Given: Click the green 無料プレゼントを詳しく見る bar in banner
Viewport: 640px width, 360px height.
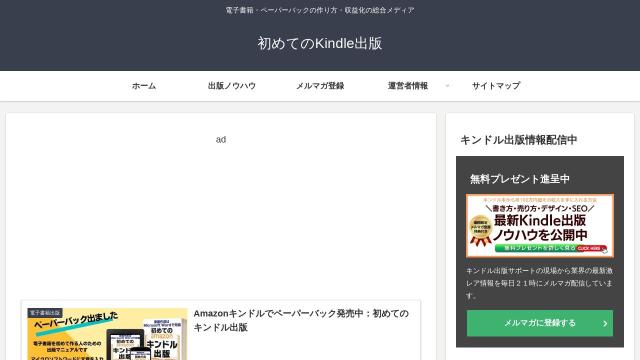Looking at the screenshot, I should [550, 248].
